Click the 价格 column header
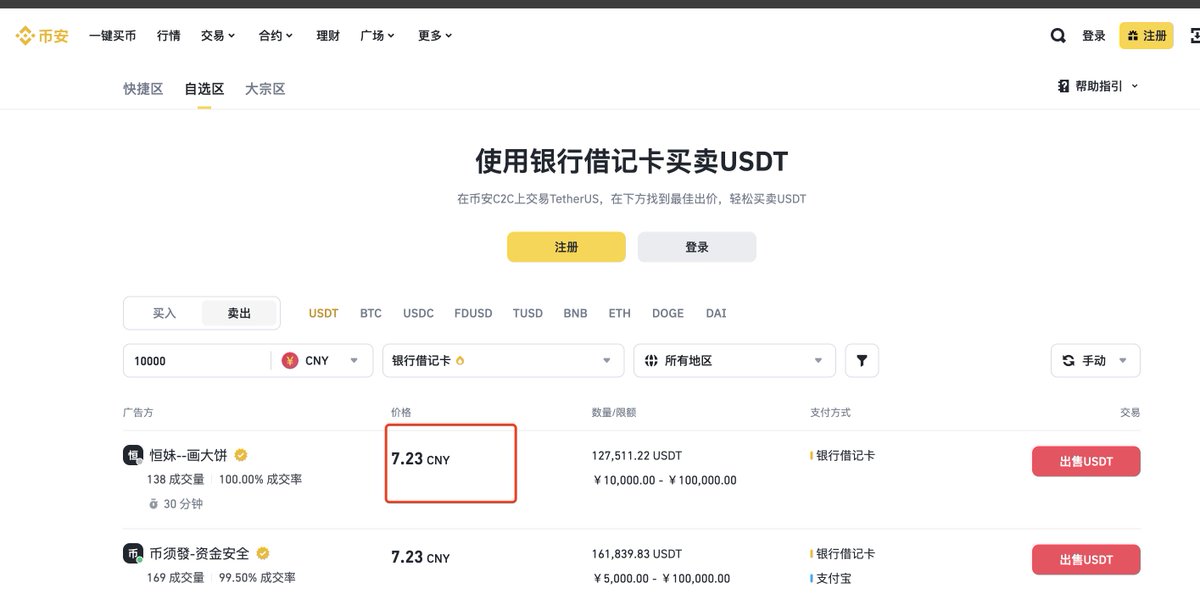The width and height of the screenshot is (1200, 594). (401, 412)
